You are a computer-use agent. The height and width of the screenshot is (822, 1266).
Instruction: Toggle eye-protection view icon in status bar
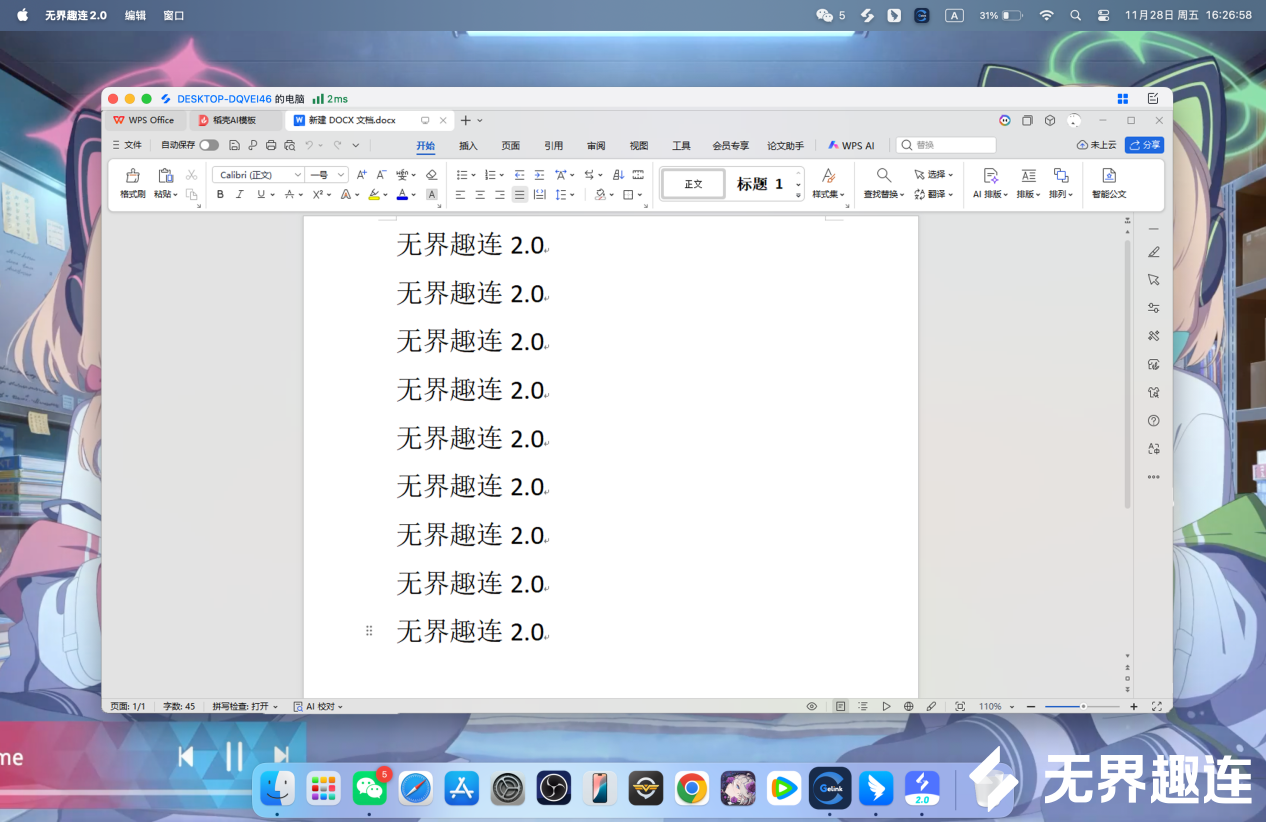812,706
